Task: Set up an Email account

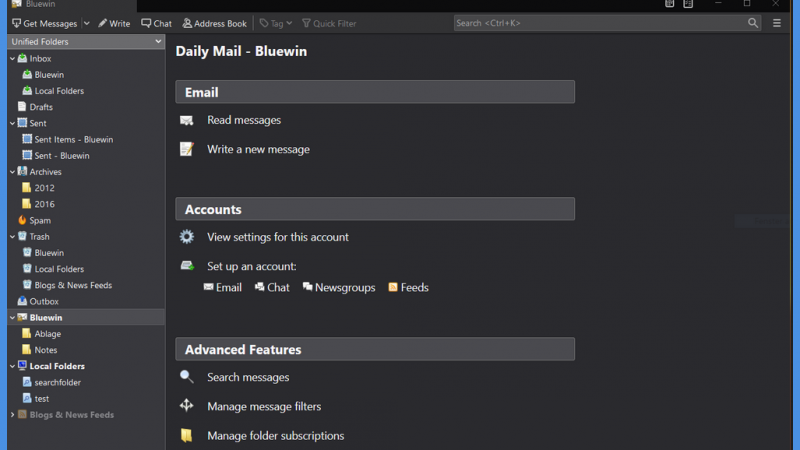Action: (x=223, y=288)
